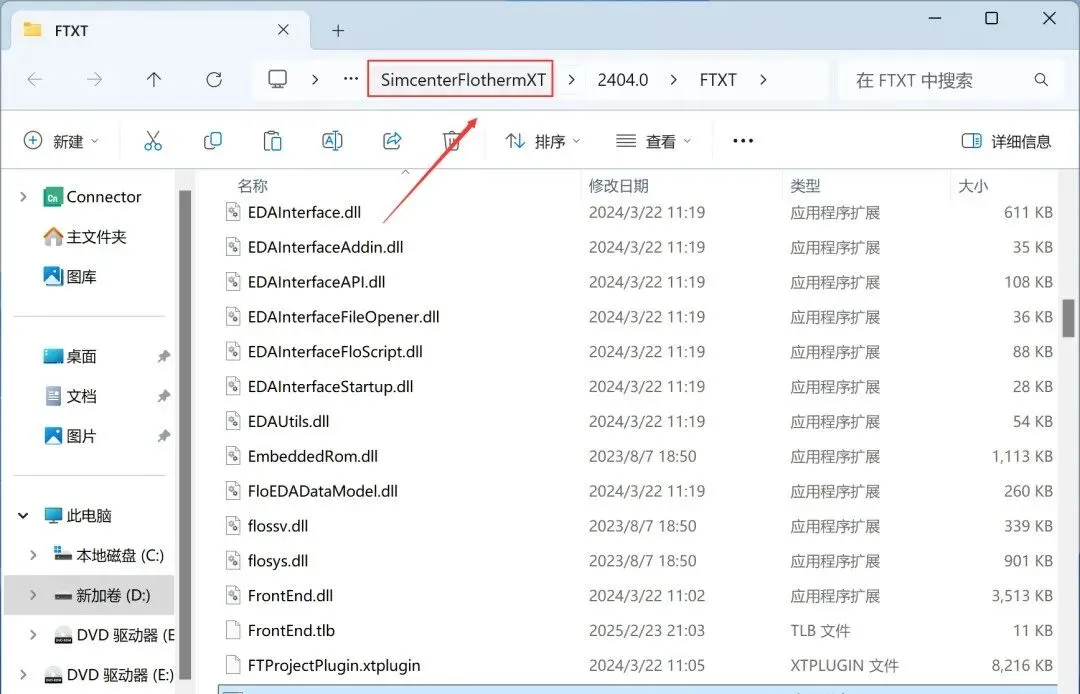Sort by the 大小 column header
This screenshot has height=694, width=1080.
(x=973, y=185)
